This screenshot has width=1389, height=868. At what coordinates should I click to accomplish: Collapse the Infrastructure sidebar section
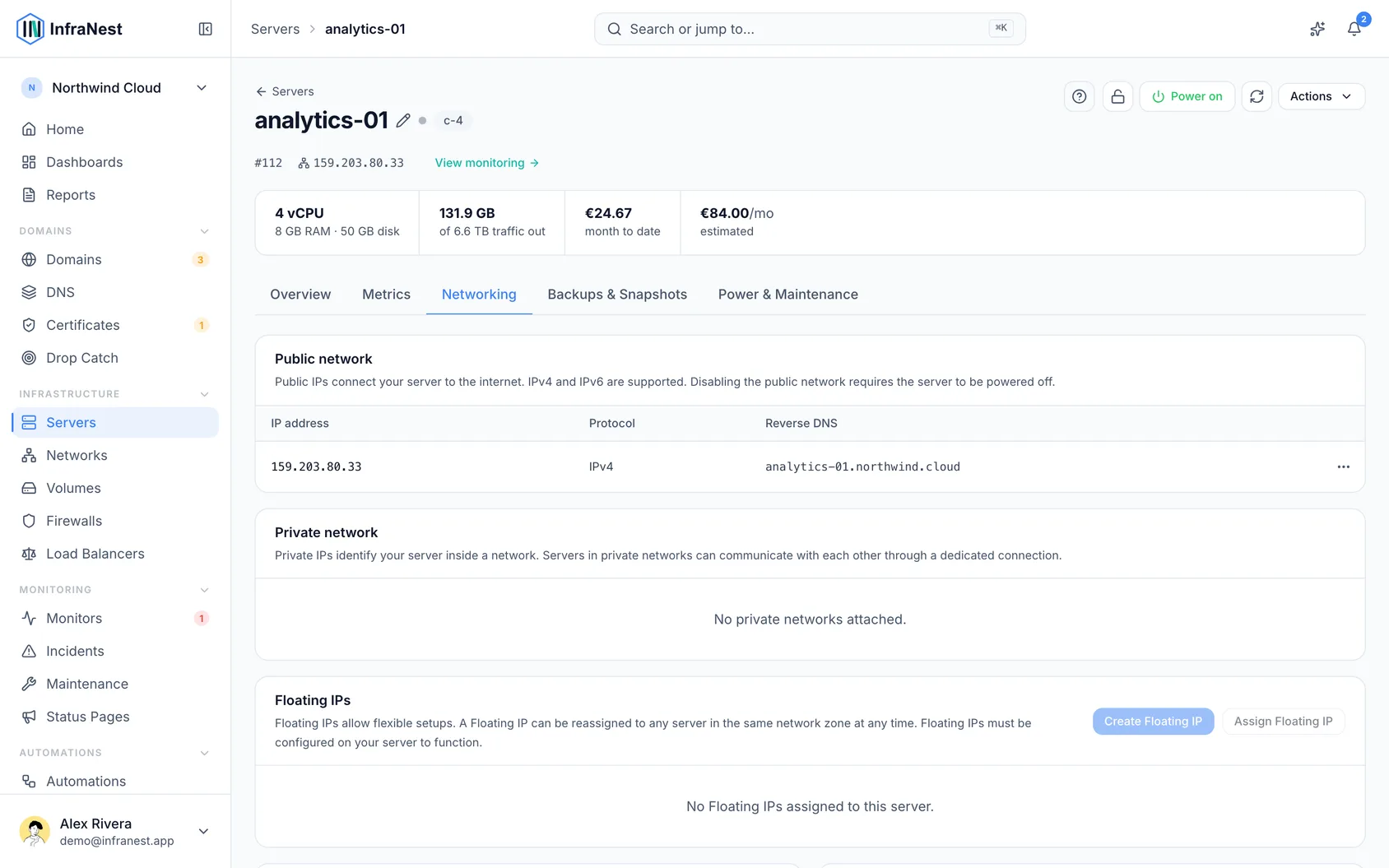point(204,394)
